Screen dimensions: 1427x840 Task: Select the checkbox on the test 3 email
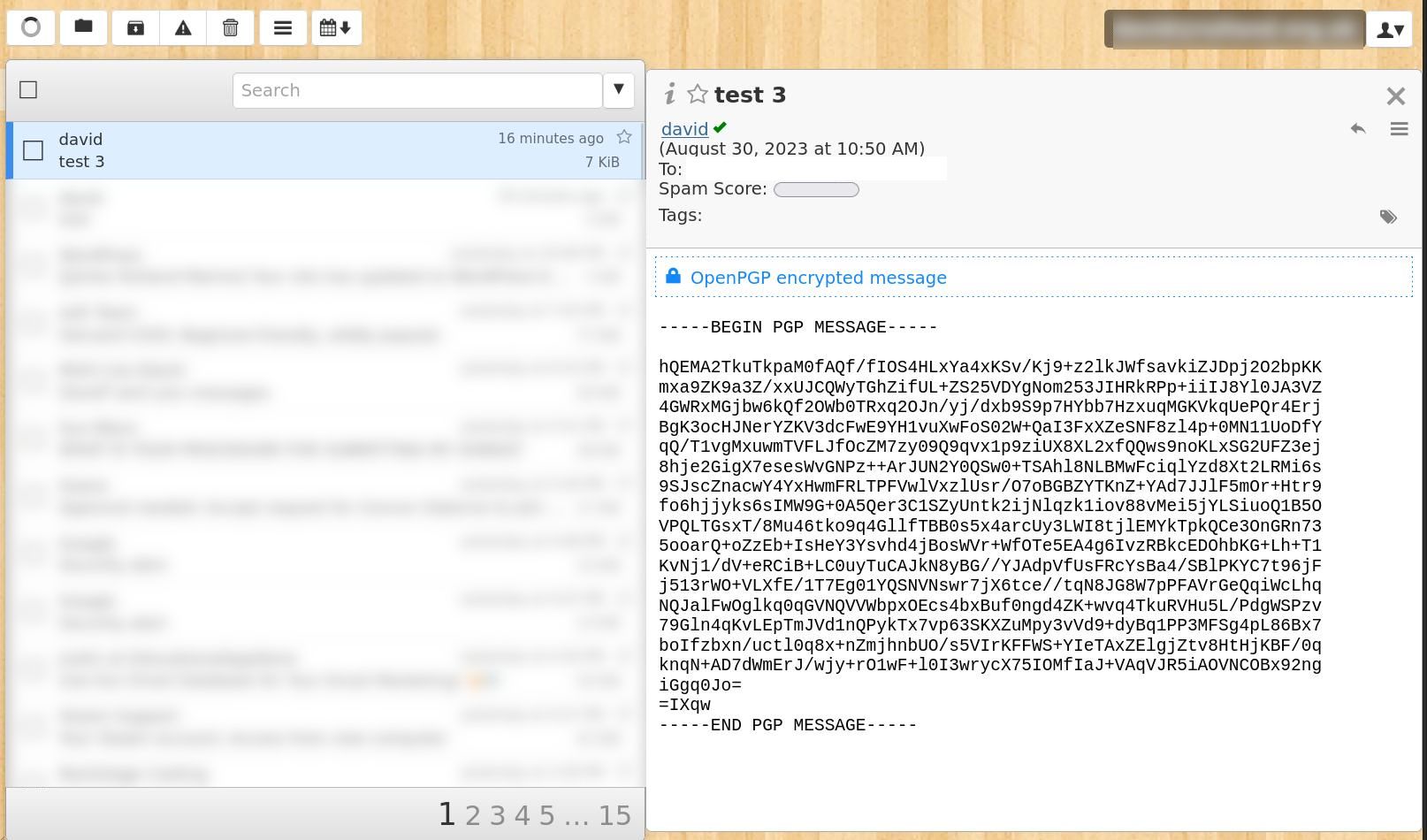point(33,150)
